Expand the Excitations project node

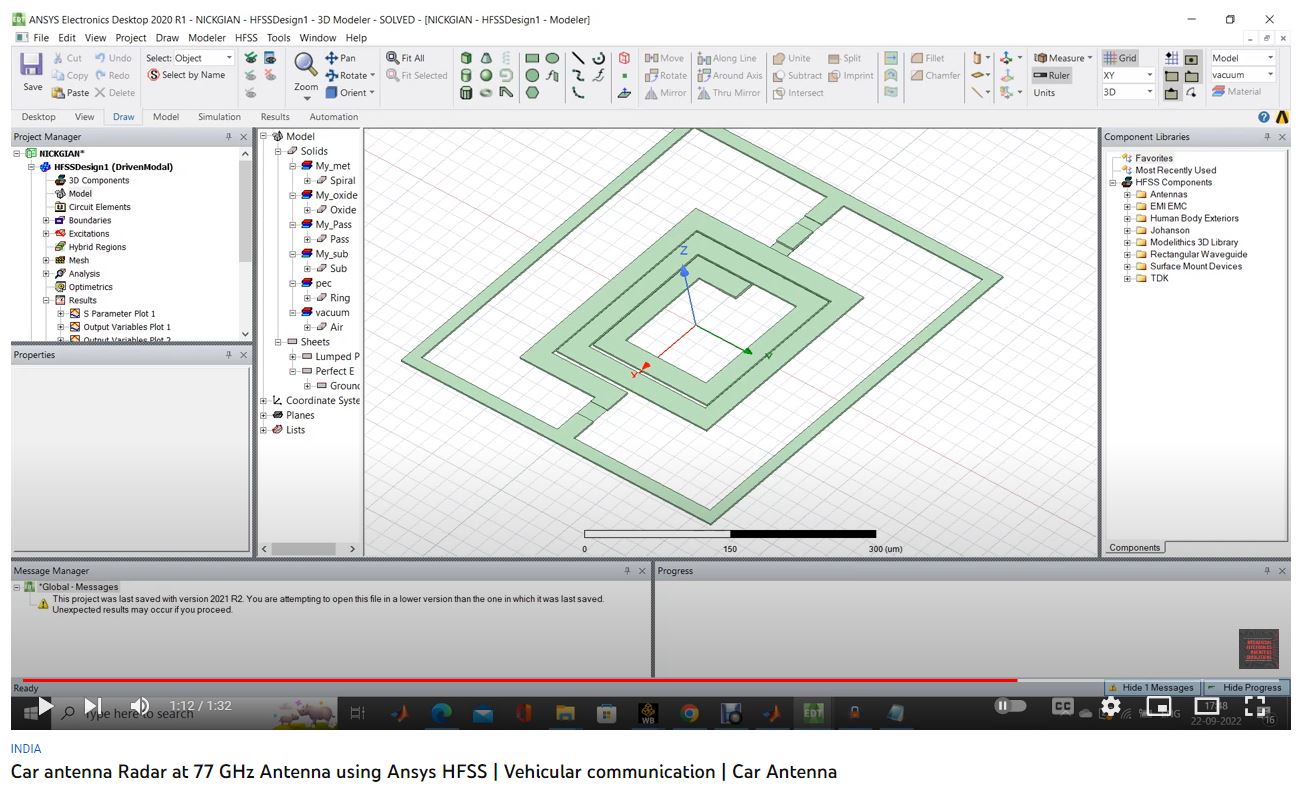coord(46,234)
